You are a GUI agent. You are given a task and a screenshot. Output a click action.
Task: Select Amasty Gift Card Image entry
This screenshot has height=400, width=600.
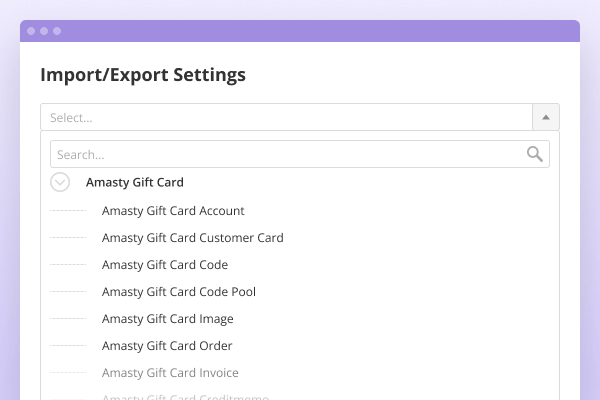[x=168, y=319]
